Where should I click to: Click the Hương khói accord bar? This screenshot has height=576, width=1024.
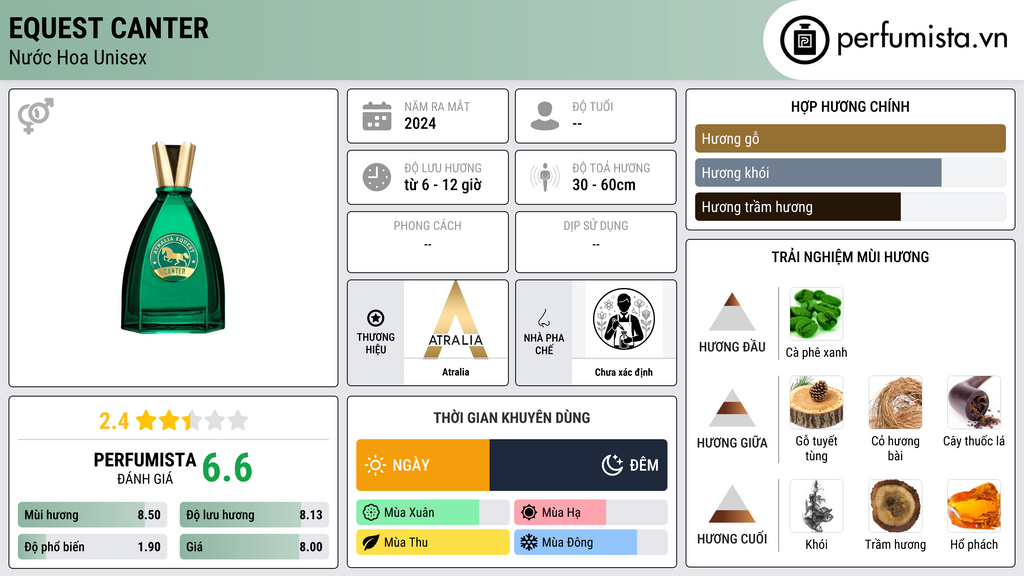tap(850, 173)
